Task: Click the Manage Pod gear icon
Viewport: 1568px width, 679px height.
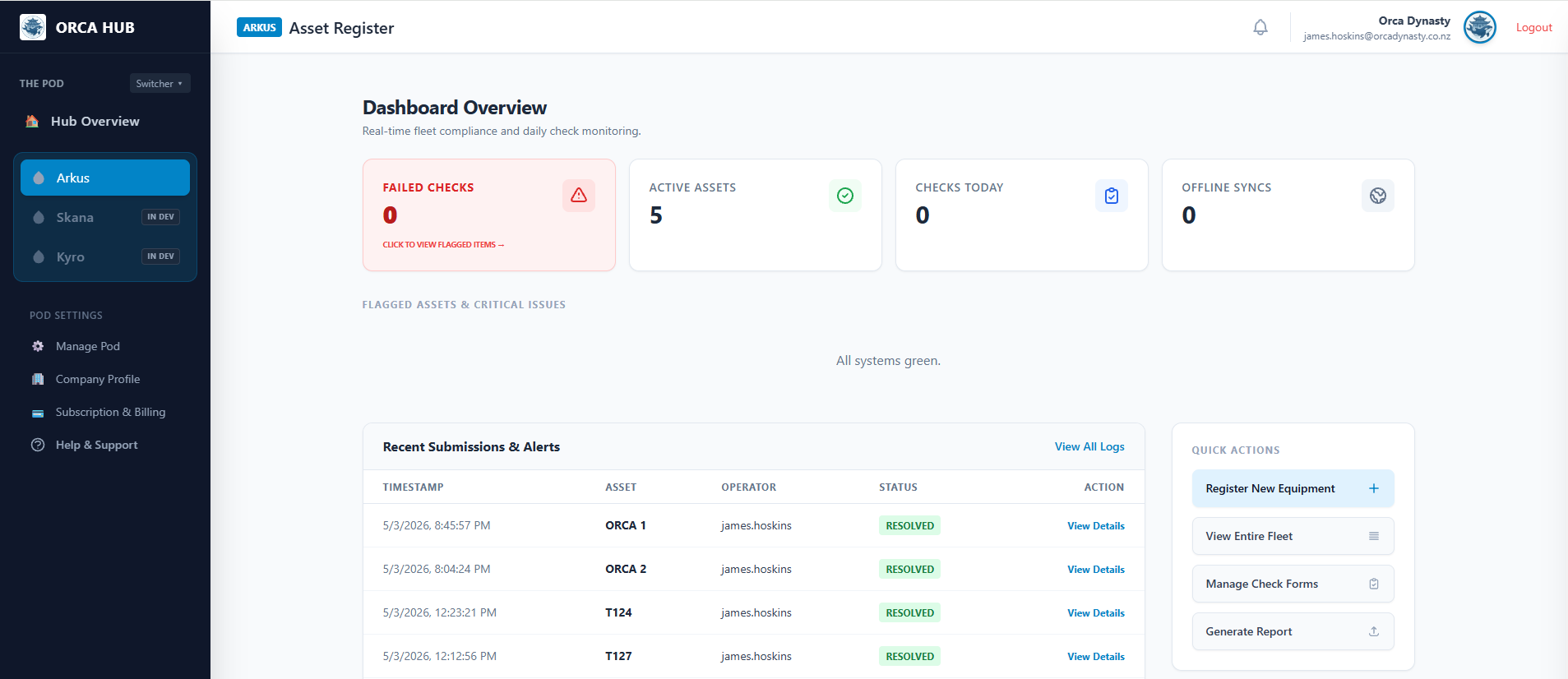Action: (x=38, y=346)
